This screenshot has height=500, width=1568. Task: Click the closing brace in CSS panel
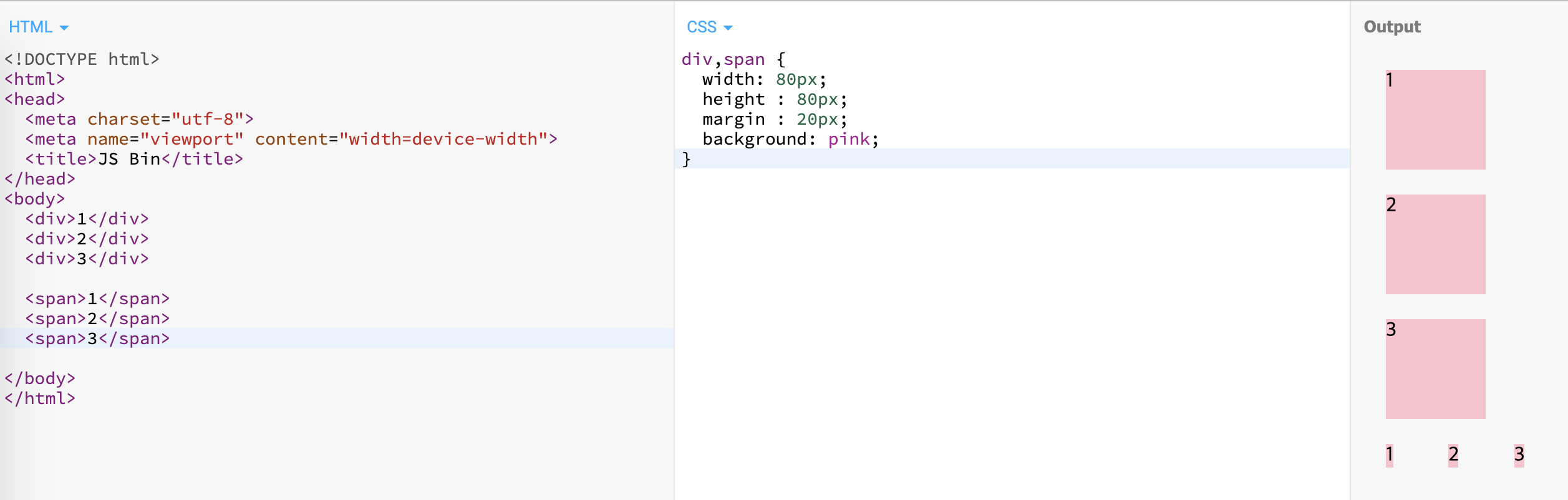click(686, 159)
